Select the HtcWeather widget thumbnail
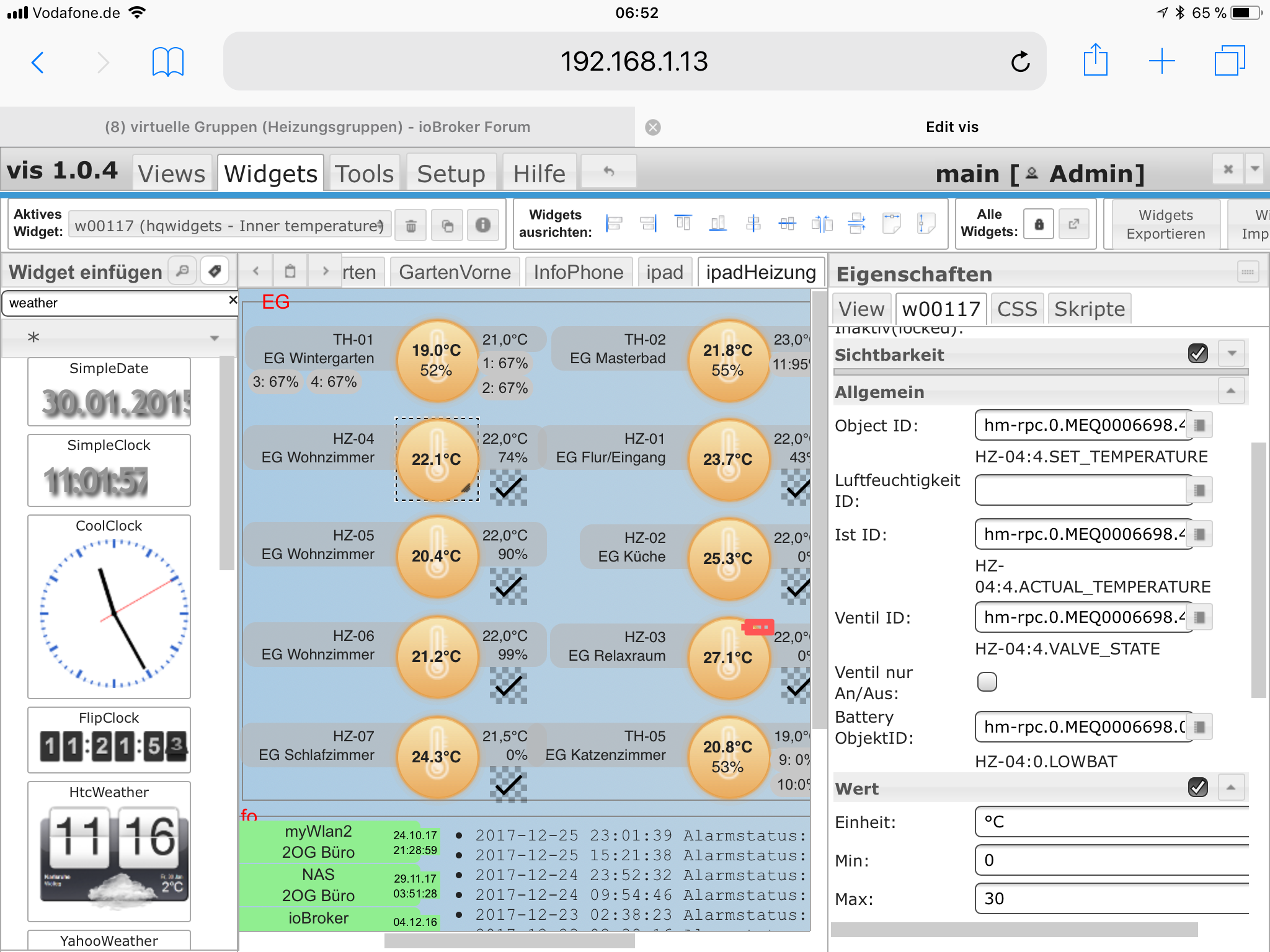Image resolution: width=1270 pixels, height=952 pixels. pos(109,852)
